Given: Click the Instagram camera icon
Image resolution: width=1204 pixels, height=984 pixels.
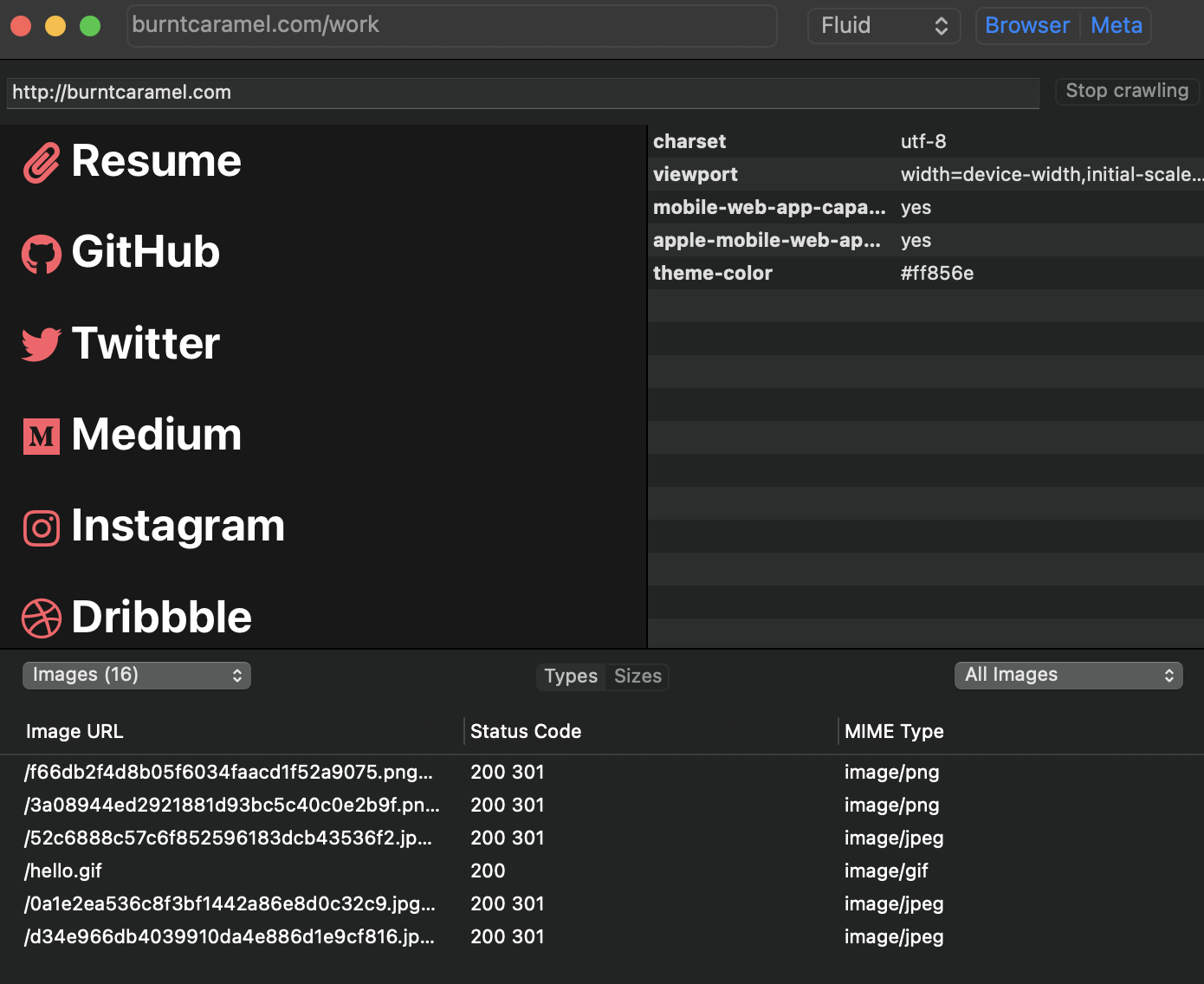Looking at the screenshot, I should [41, 528].
